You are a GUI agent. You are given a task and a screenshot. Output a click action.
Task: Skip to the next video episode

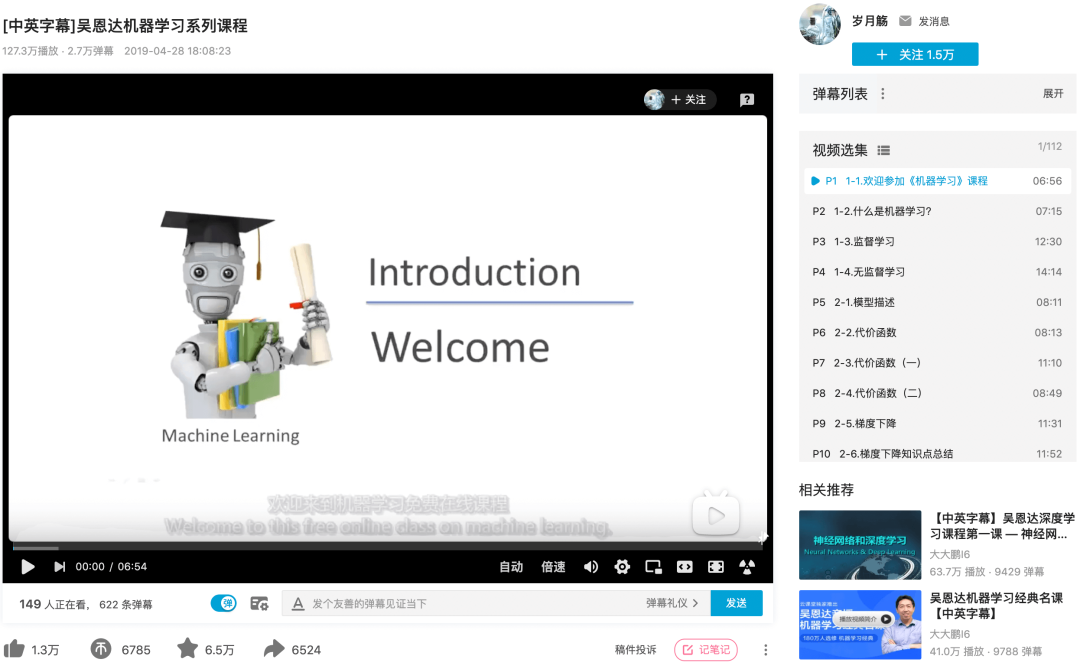pyautogui.click(x=59, y=566)
